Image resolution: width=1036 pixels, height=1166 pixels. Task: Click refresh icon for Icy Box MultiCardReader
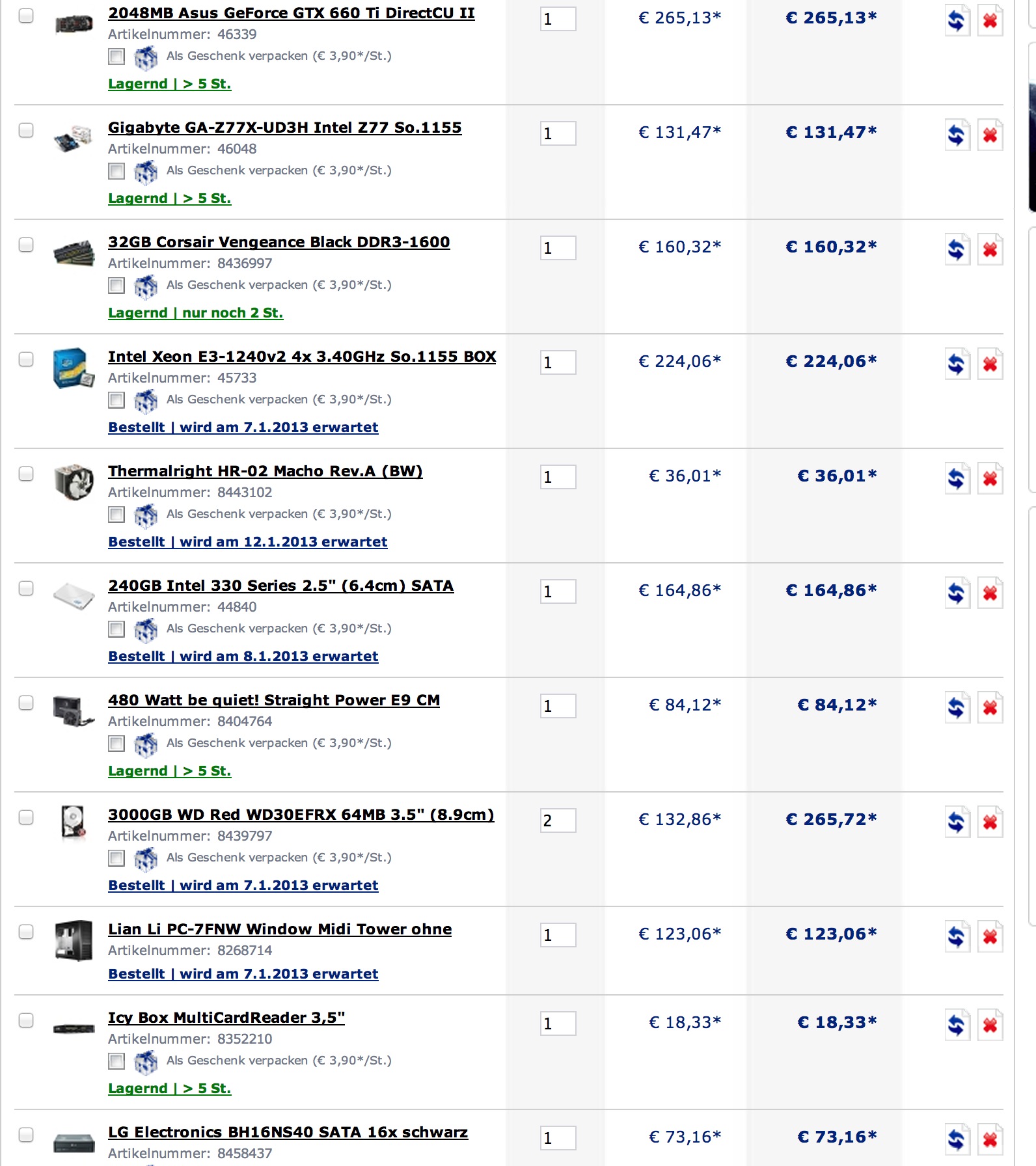[957, 1025]
